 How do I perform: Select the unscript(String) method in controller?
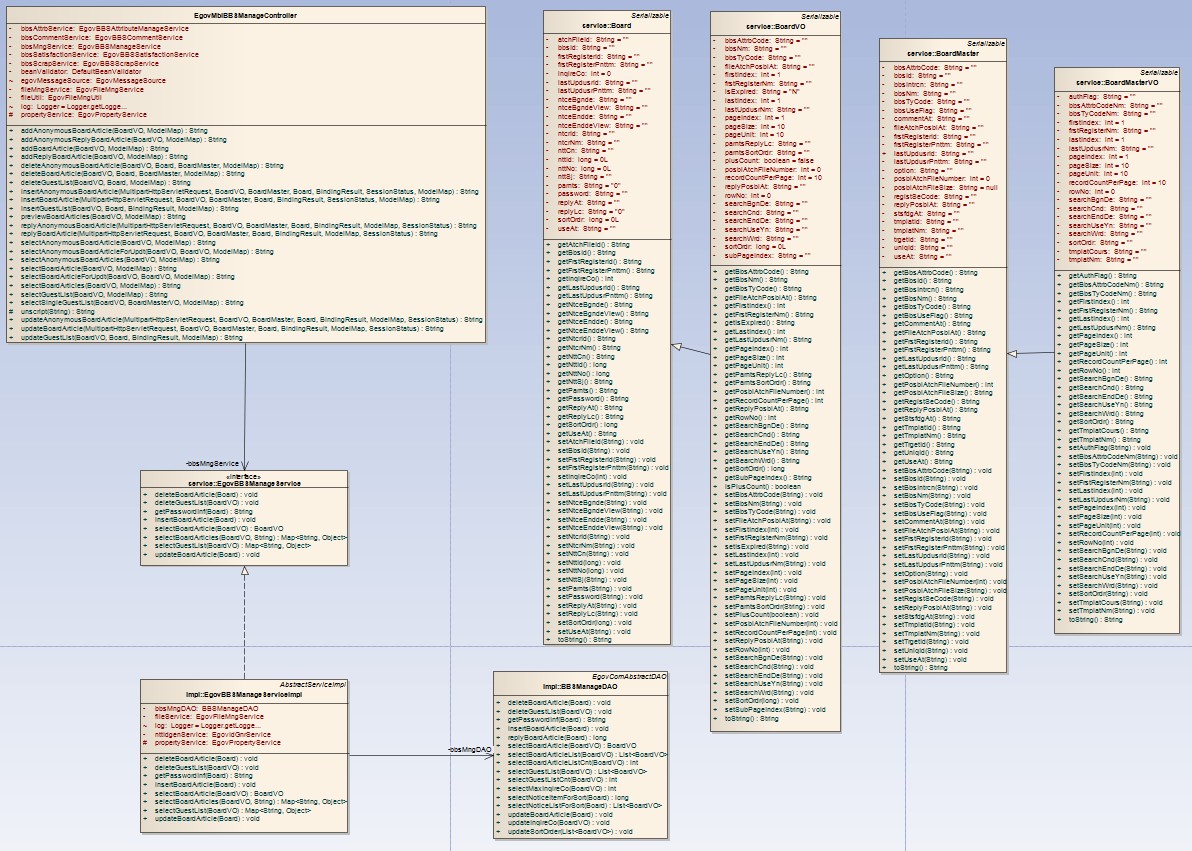58,311
